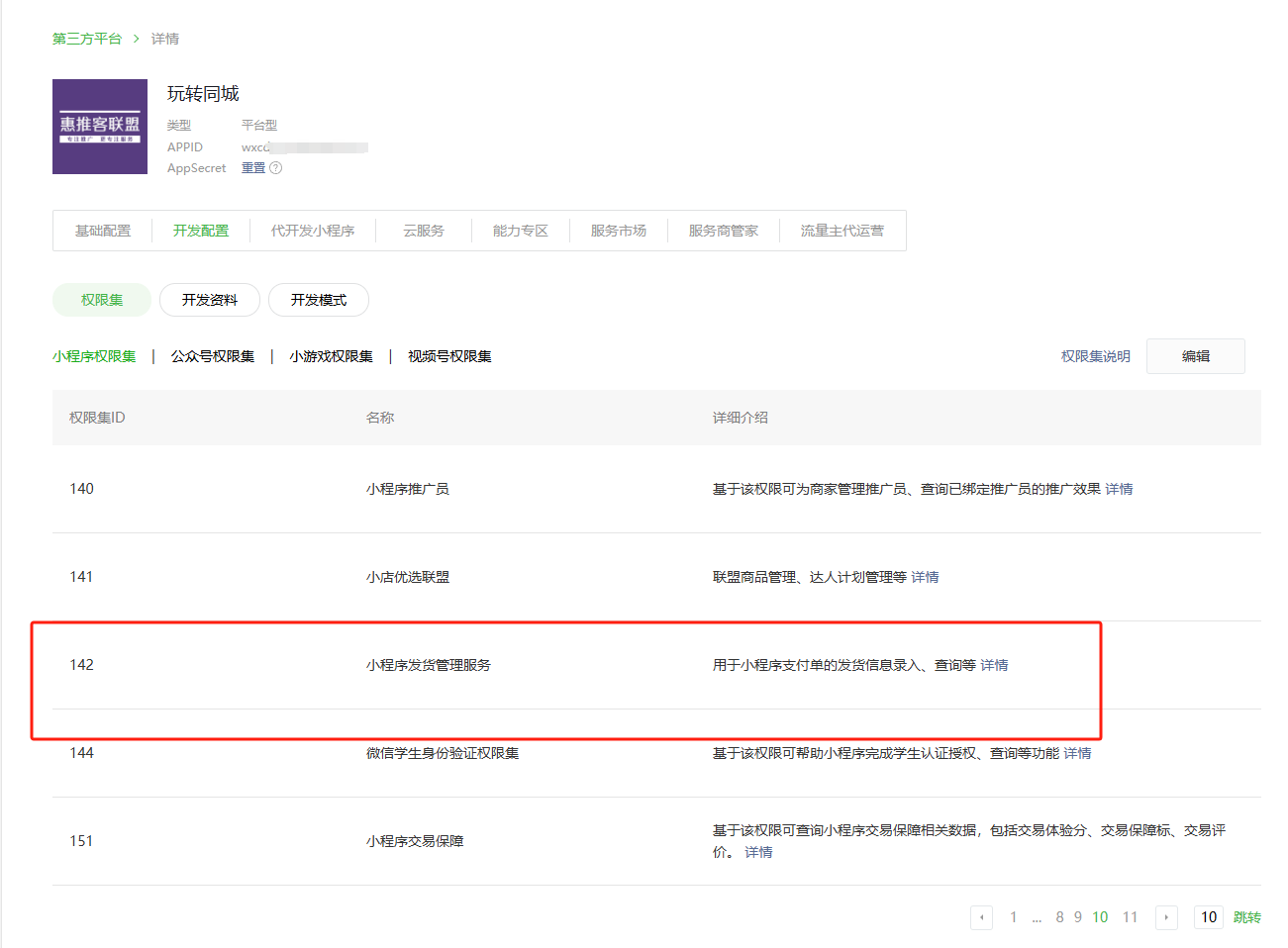Click permission ID 151 cell
This screenshot has height=948, width=1288.
coord(82,841)
